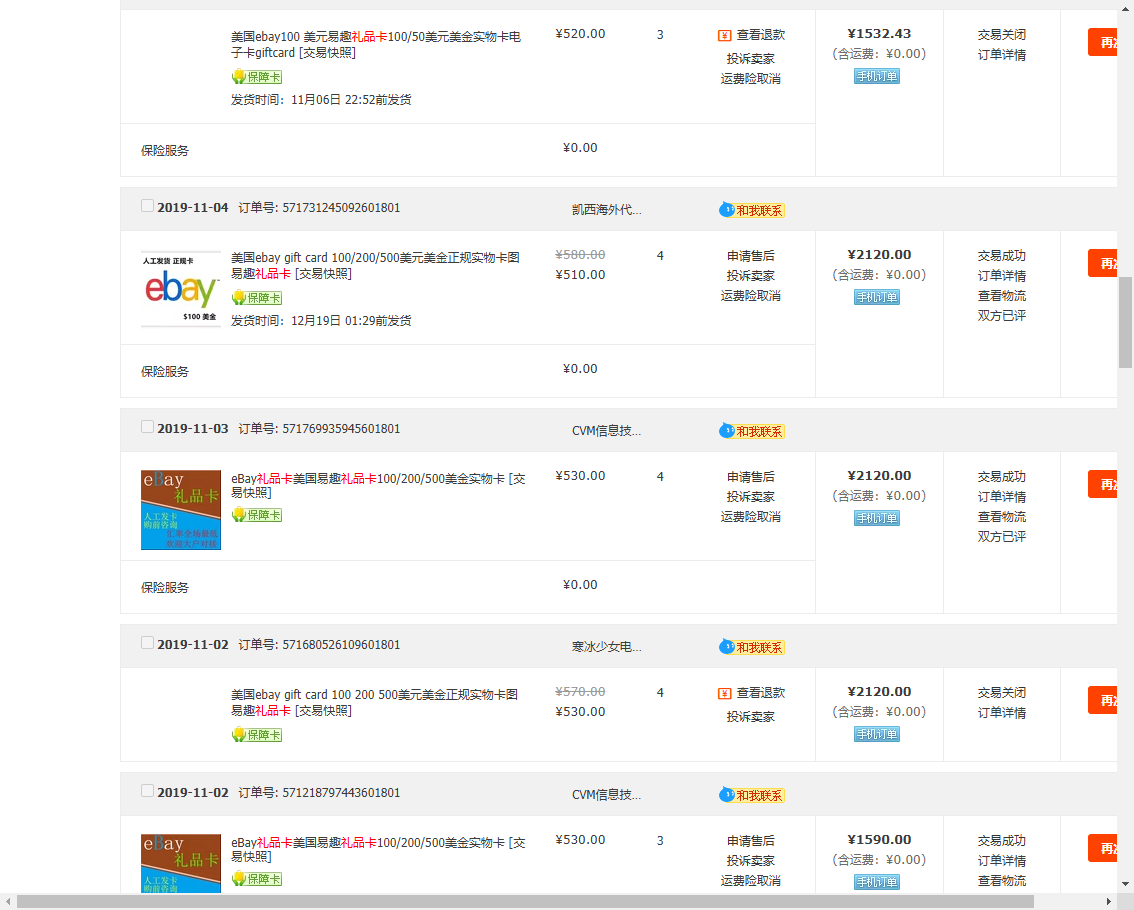This screenshot has height=910, width=1134.
Task: Click the scroll-right arrow of horizontal scrollbar
Action: (x=1109, y=901)
